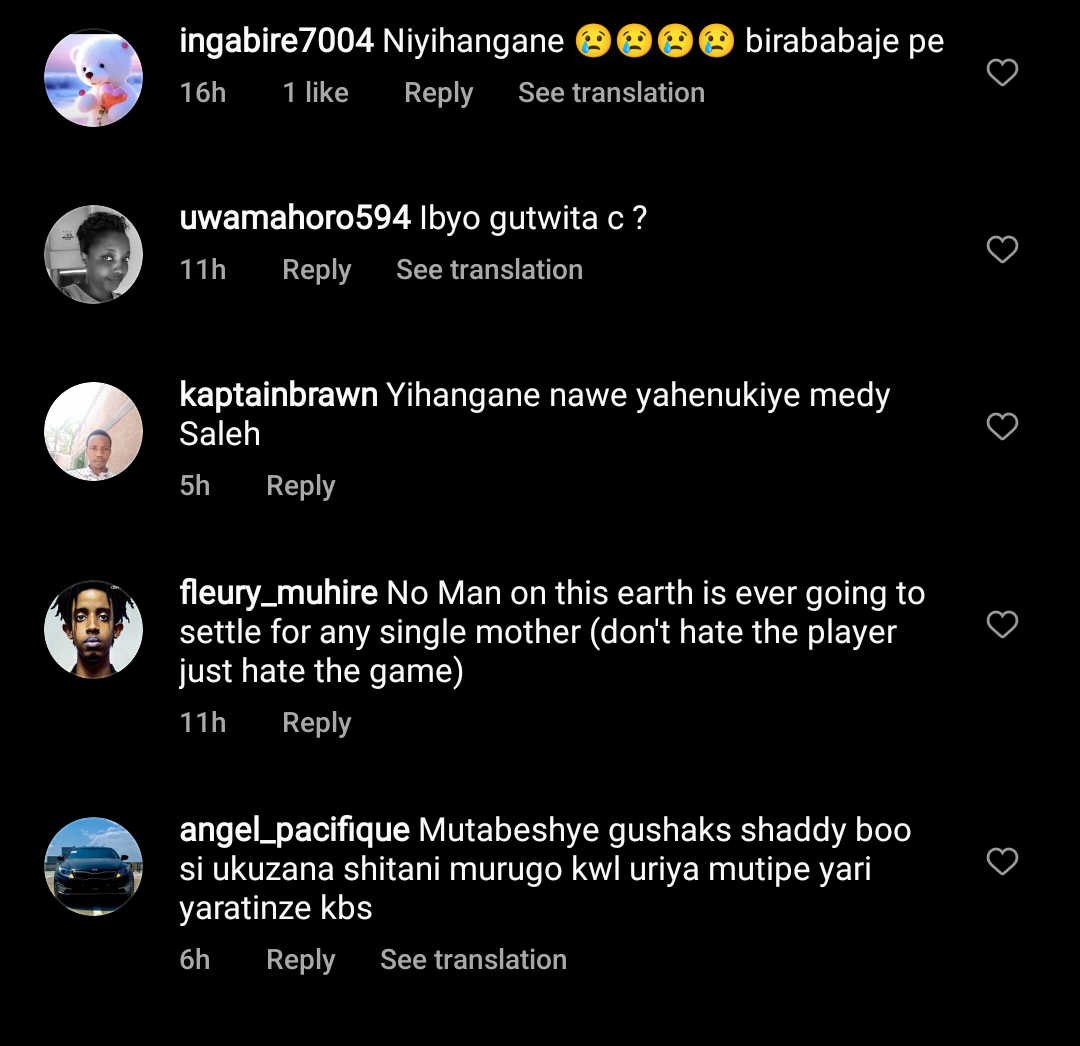The image size is (1080, 1046).
Task: Reply to ingabire7004's comment
Action: coord(438,93)
